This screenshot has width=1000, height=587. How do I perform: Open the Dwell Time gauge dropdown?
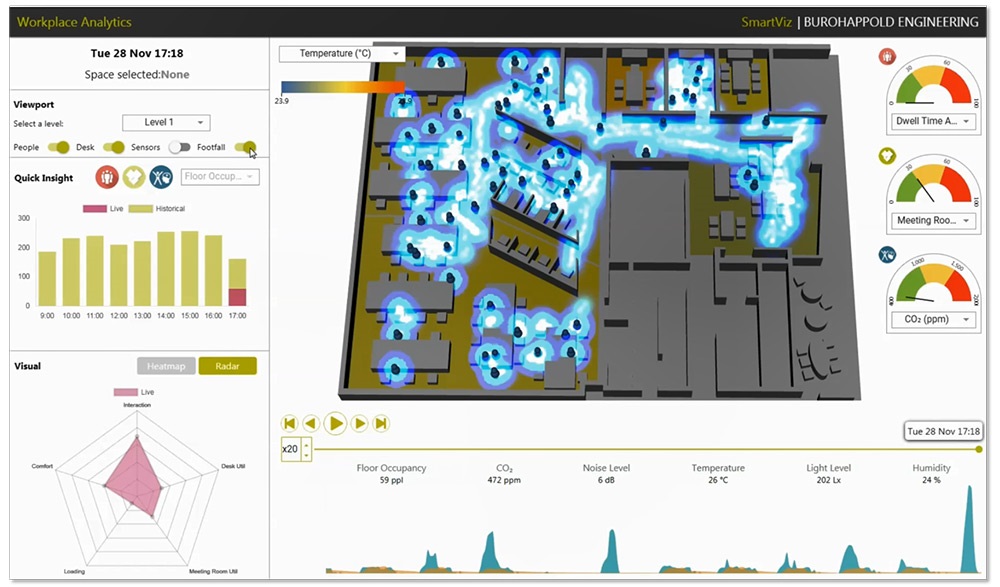click(x=933, y=121)
